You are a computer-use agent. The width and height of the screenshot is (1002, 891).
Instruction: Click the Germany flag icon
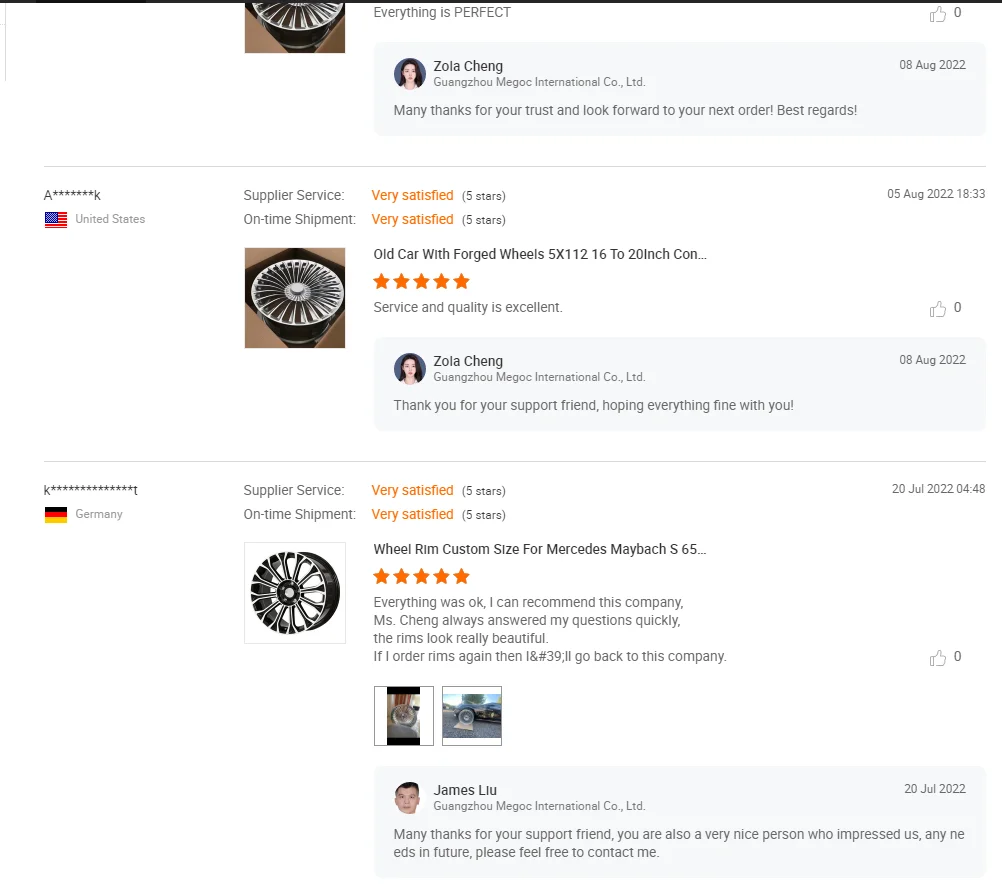pyautogui.click(x=56, y=515)
